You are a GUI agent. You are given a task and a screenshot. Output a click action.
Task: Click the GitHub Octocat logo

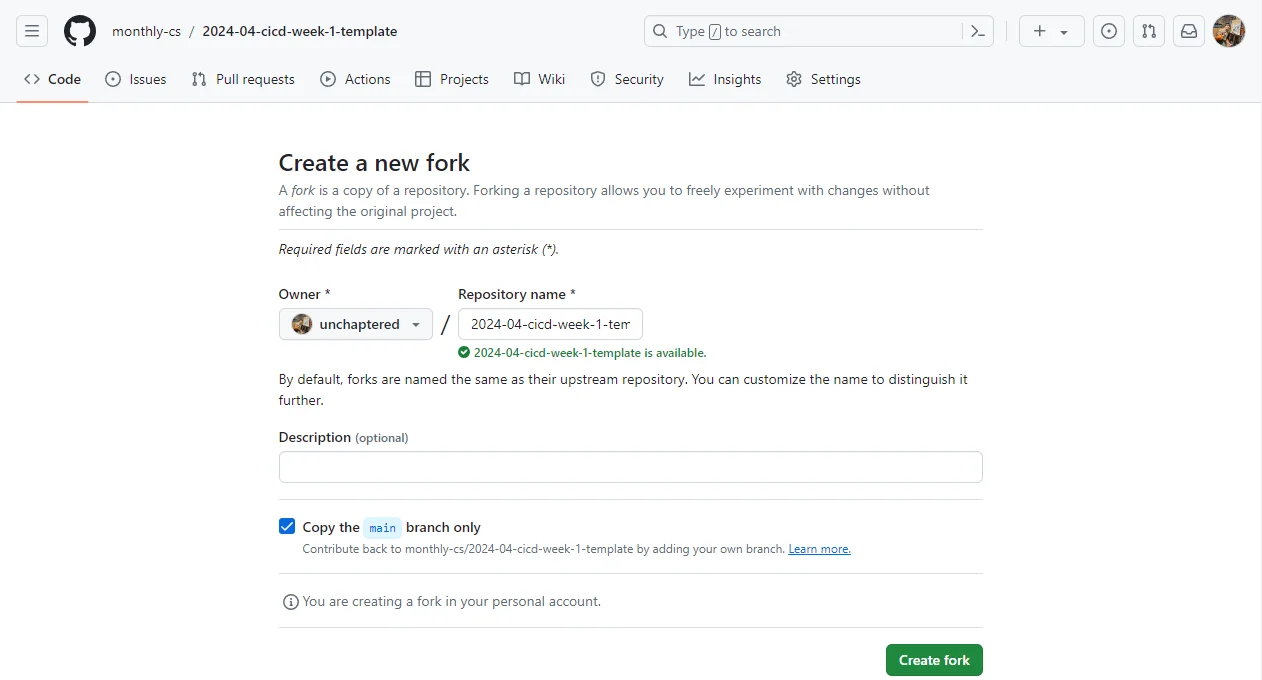pyautogui.click(x=80, y=31)
